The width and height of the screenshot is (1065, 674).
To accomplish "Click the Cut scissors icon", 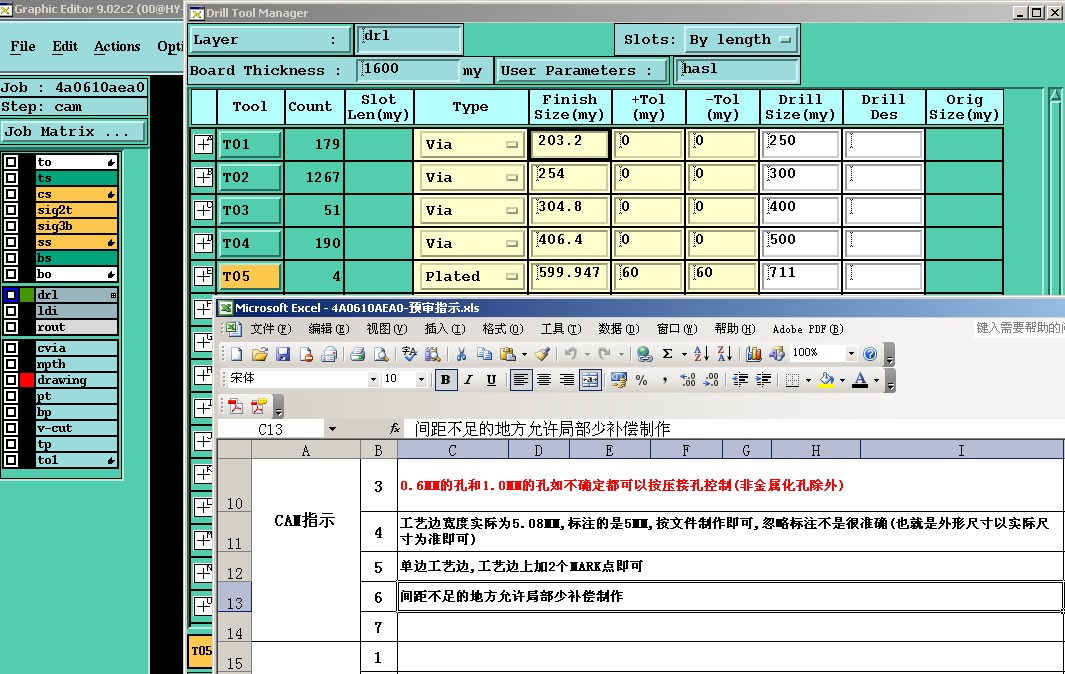I will tap(461, 354).
